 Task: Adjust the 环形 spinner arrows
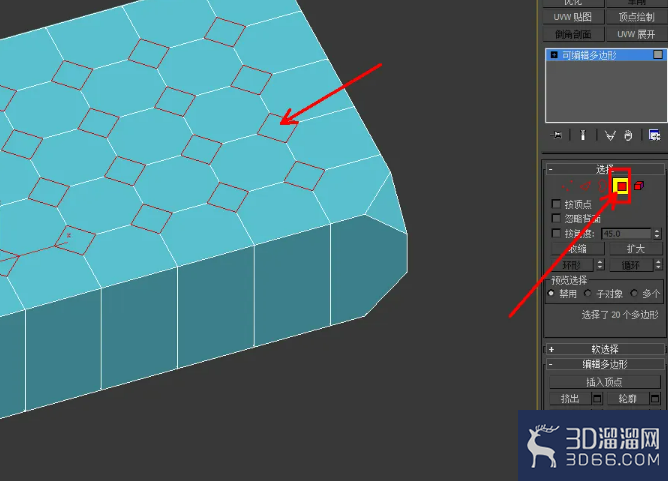click(600, 265)
